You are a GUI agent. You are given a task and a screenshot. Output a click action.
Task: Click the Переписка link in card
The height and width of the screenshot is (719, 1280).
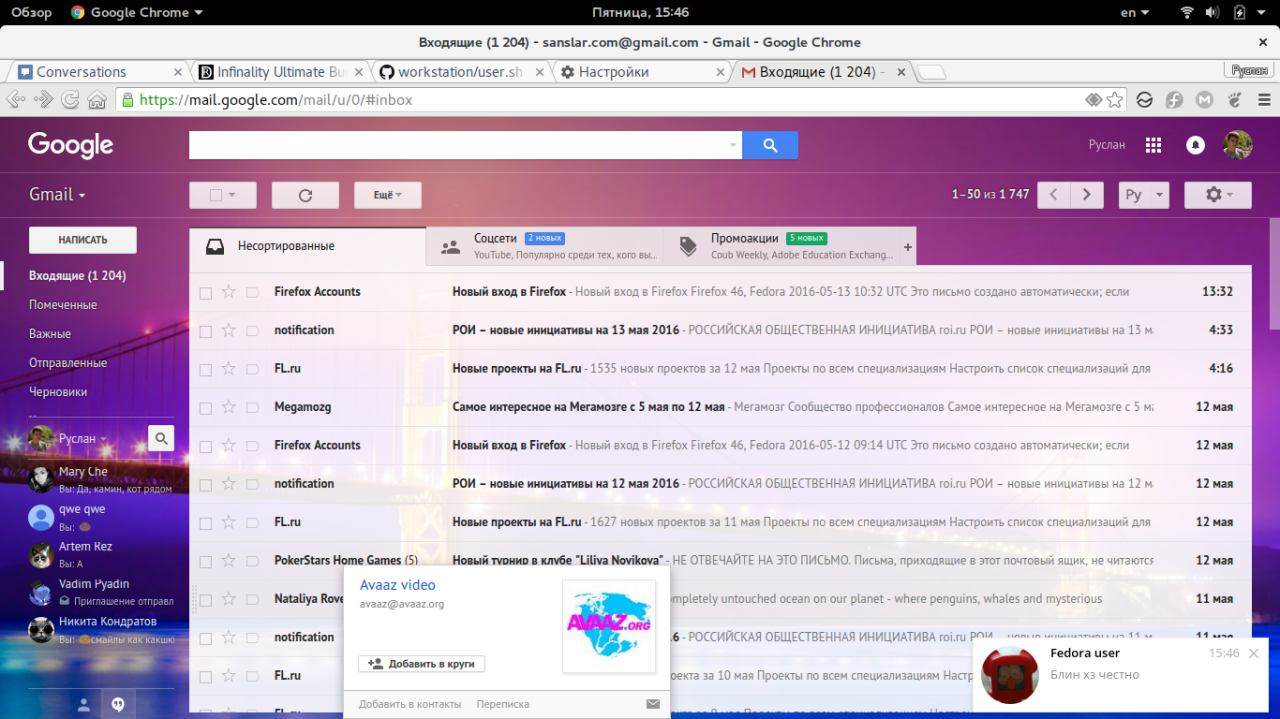click(503, 704)
